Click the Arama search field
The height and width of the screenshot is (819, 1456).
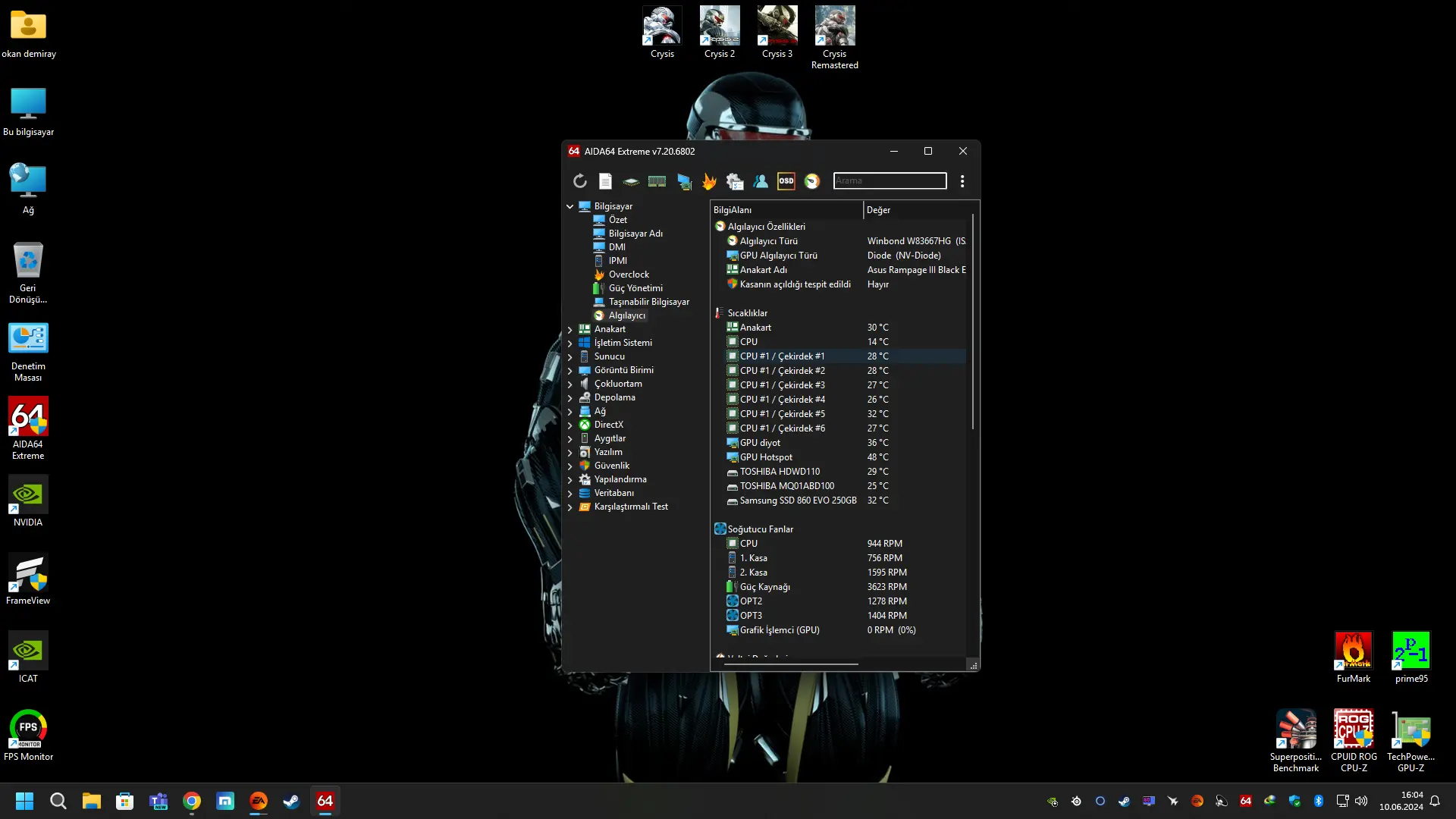coord(890,180)
